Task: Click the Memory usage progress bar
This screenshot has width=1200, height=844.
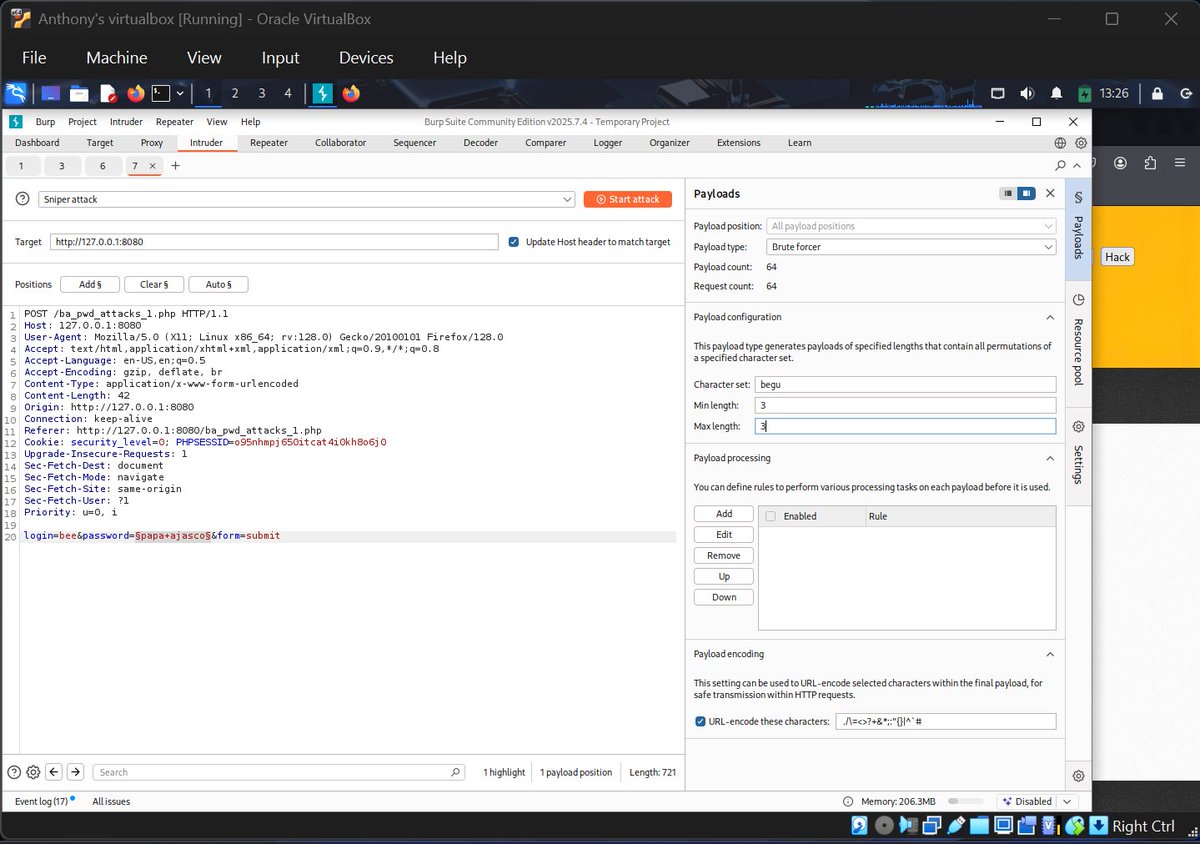Action: (x=966, y=801)
